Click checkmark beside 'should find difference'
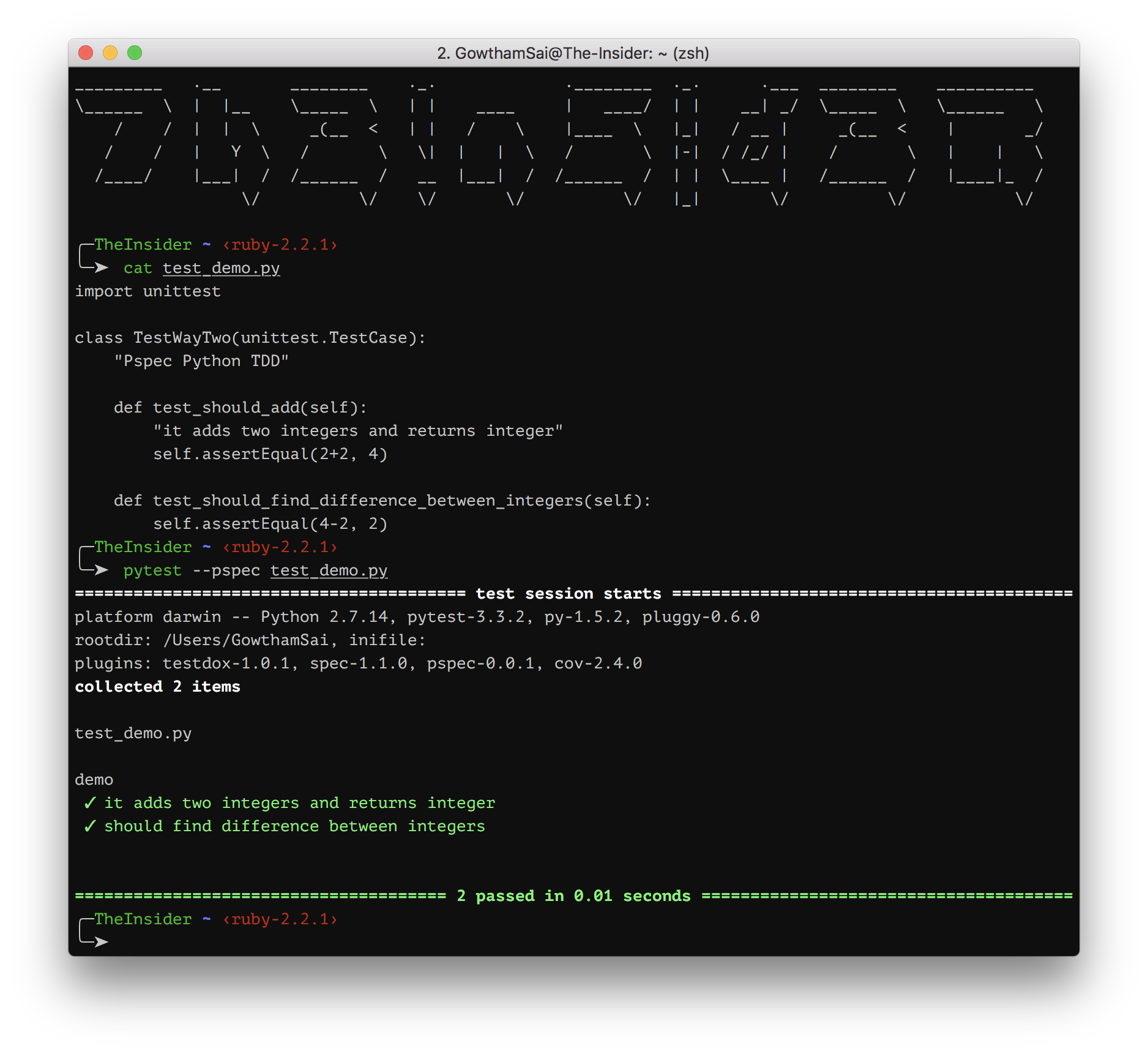The width and height of the screenshot is (1148, 1054). 90,826
